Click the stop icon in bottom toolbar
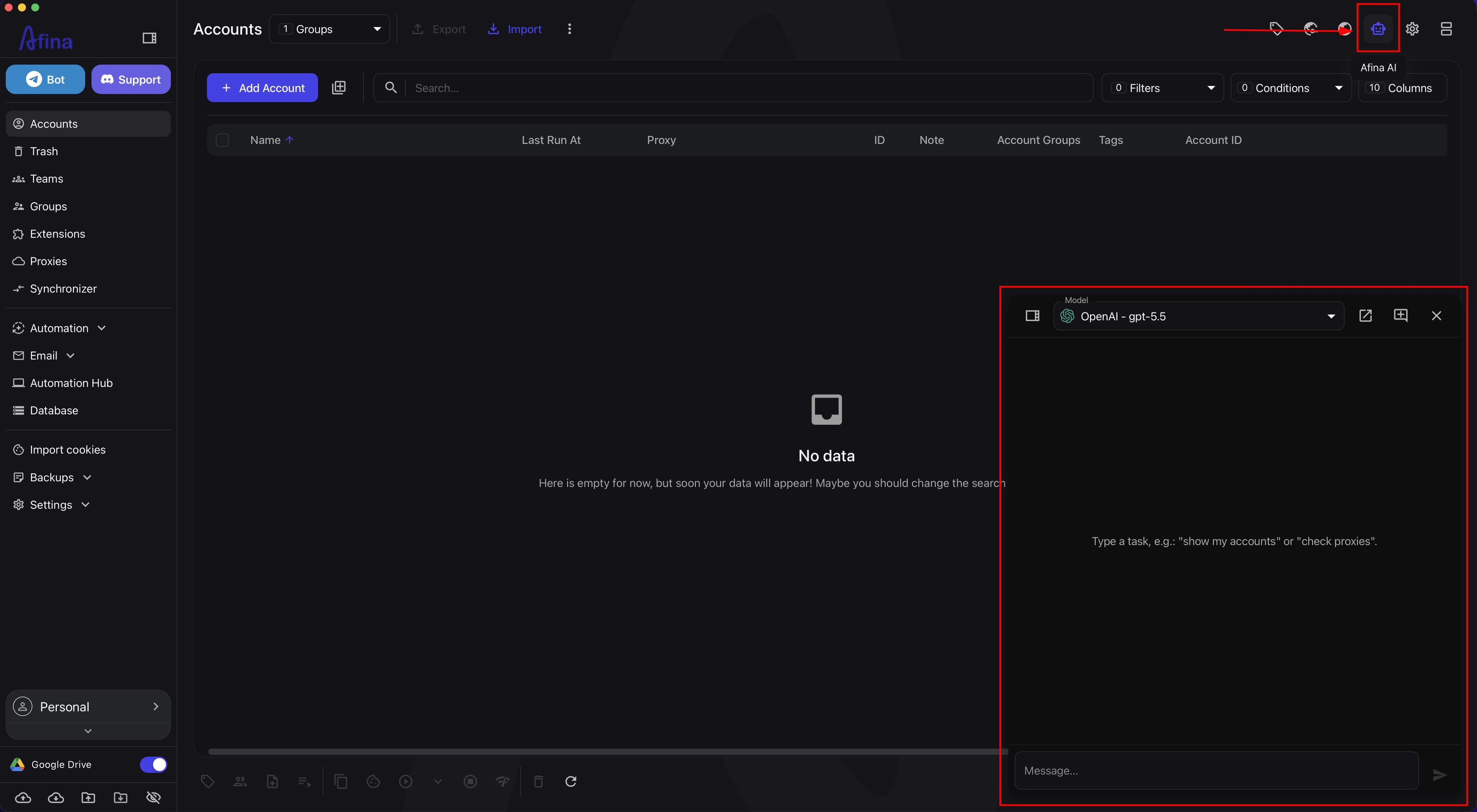The image size is (1477, 812). click(x=470, y=781)
